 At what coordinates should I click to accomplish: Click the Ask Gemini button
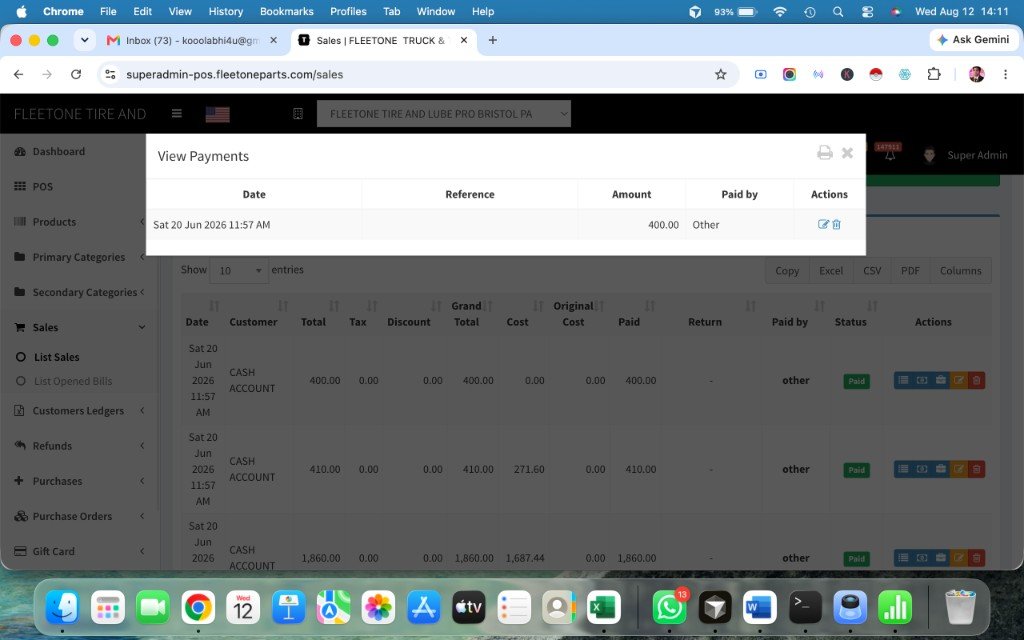(973, 40)
